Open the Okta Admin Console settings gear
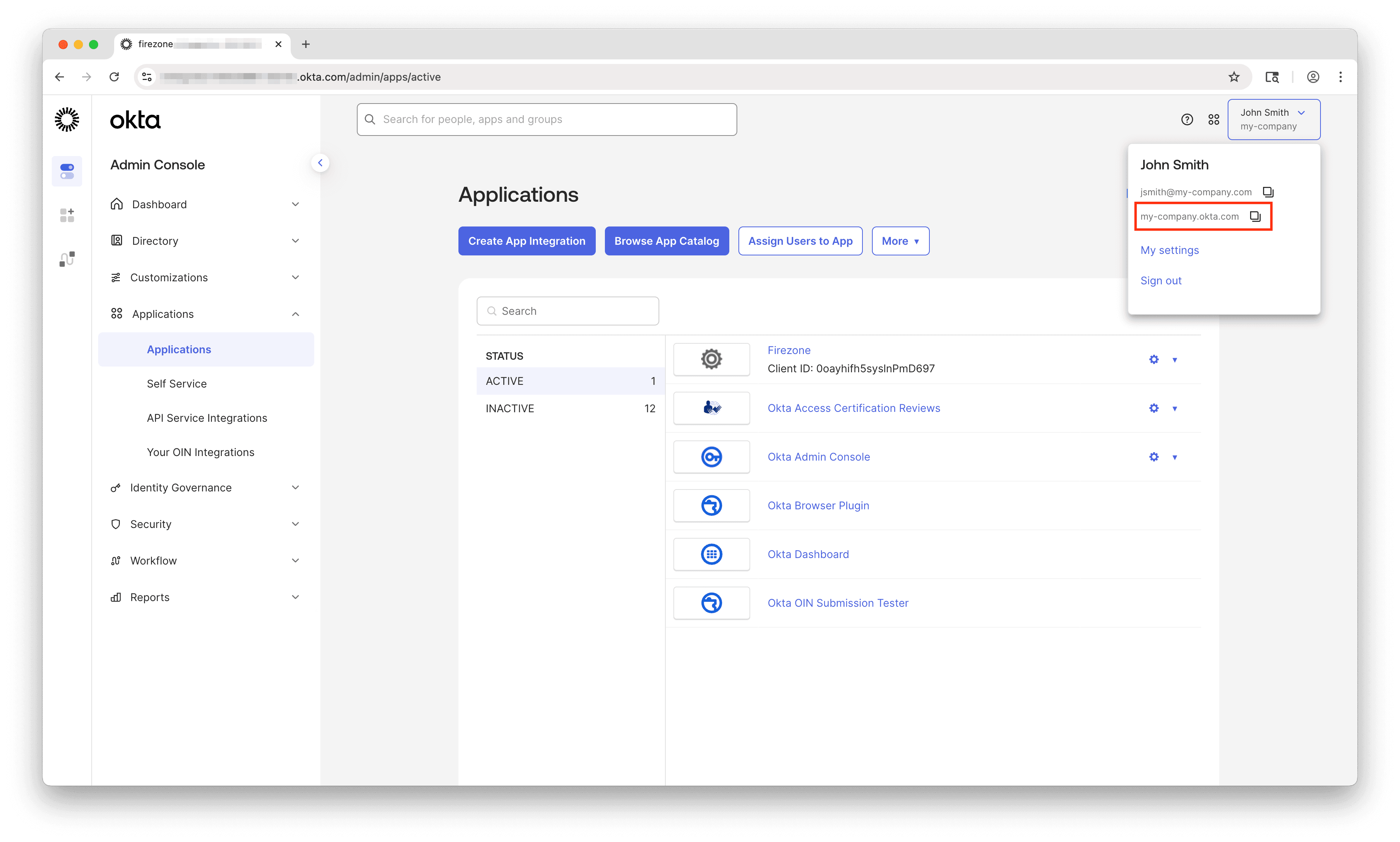Image resolution: width=1400 pixels, height=842 pixels. tap(1154, 457)
